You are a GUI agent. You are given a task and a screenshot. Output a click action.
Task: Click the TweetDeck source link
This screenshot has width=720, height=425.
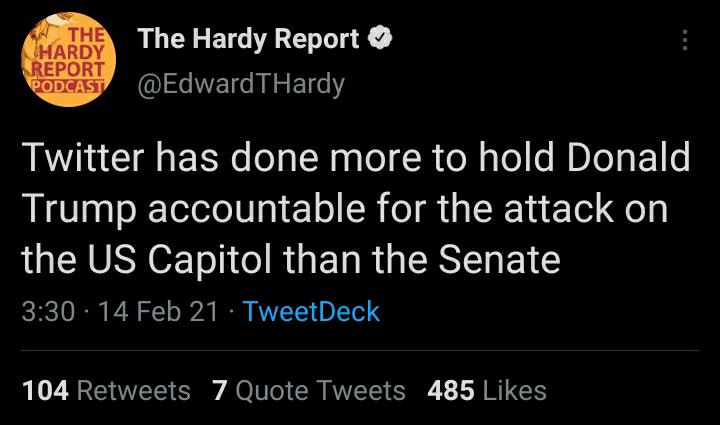point(311,311)
